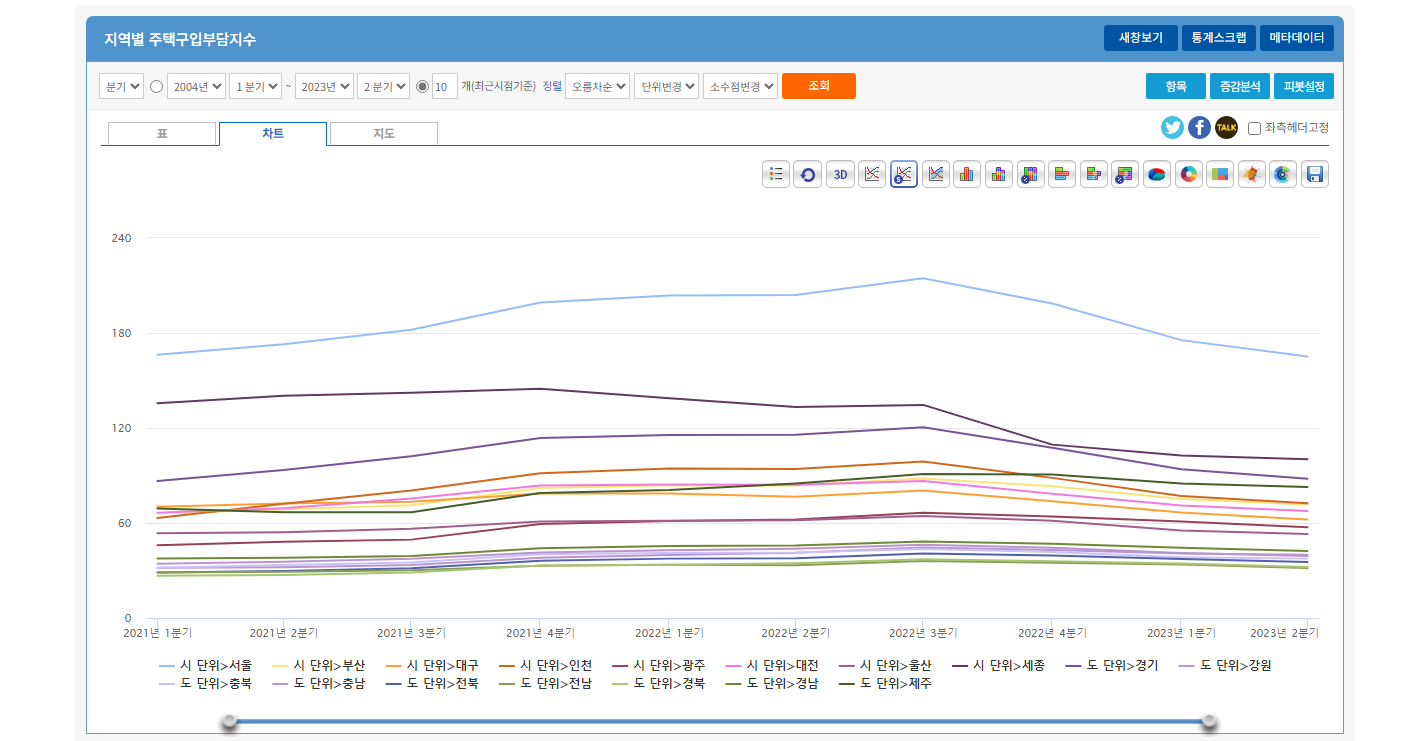Enable the 좌측헤더고정 checkbox

pyautogui.click(x=1254, y=128)
